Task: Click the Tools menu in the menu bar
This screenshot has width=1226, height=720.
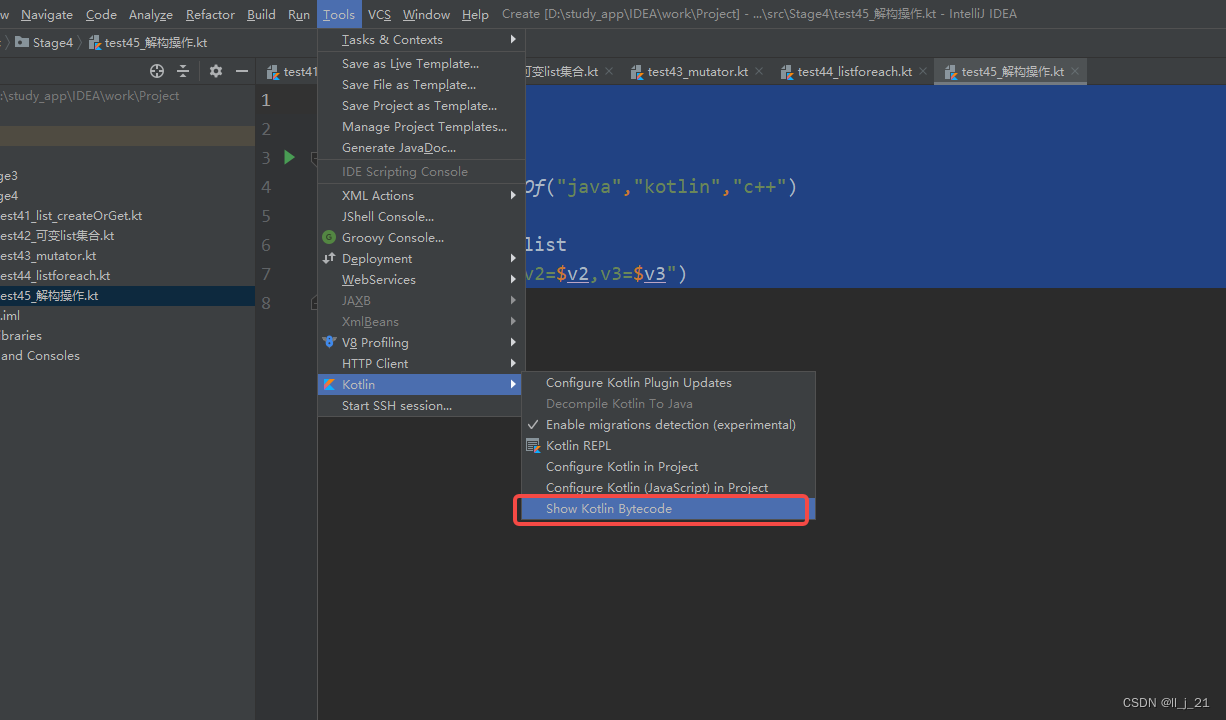Action: coord(339,14)
